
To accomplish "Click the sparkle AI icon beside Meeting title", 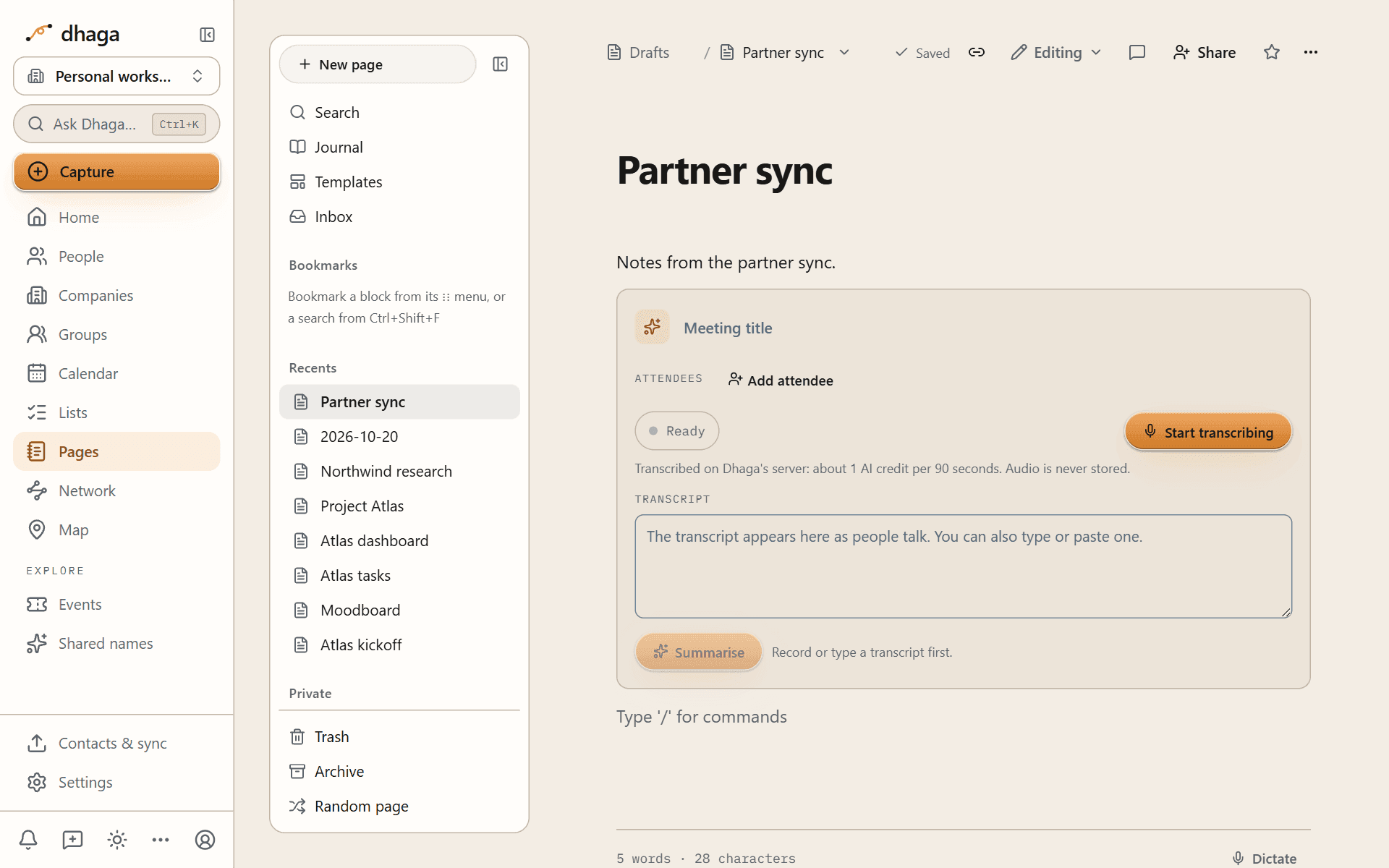I will pos(652,327).
